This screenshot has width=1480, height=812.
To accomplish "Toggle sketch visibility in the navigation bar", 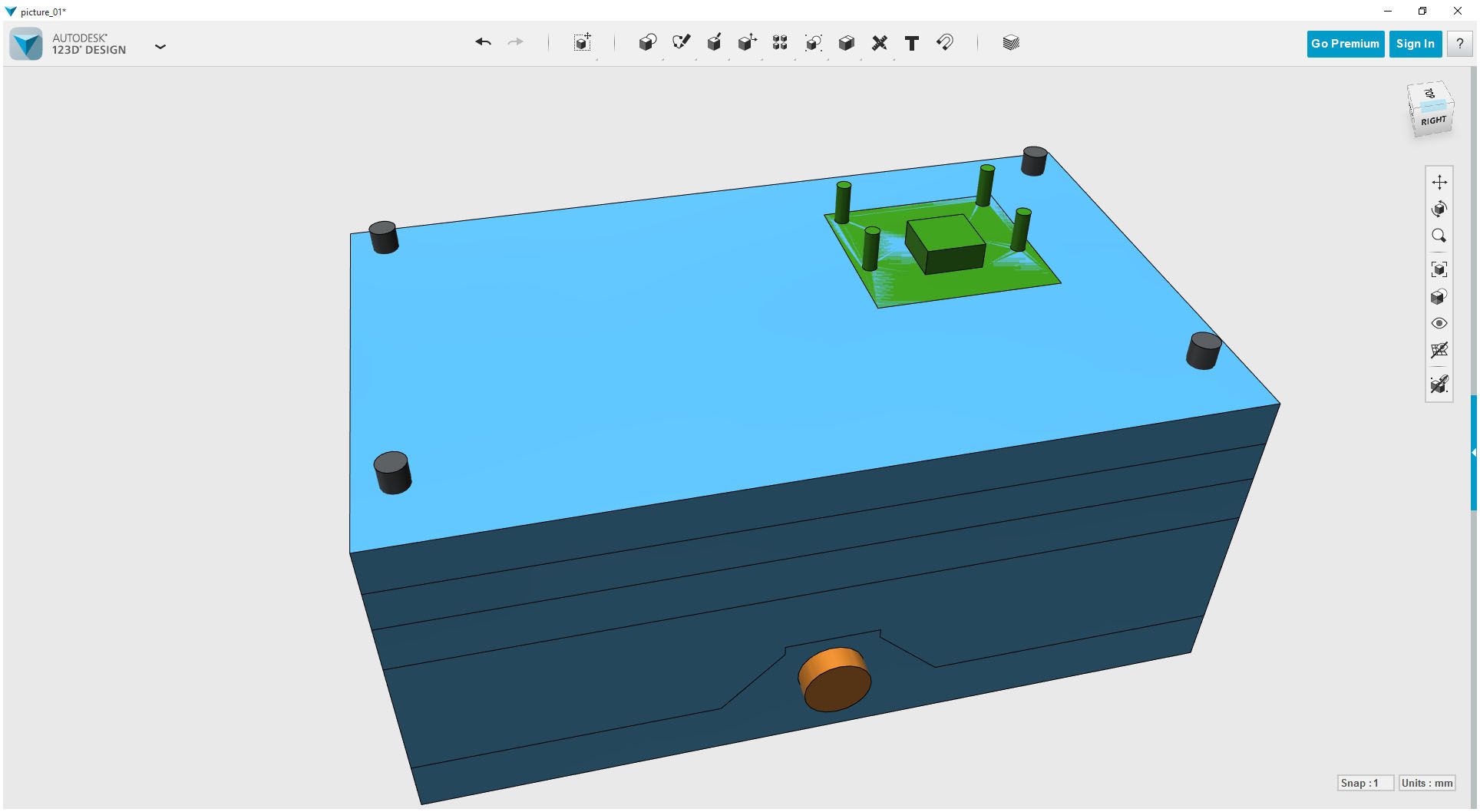I will click(1440, 384).
